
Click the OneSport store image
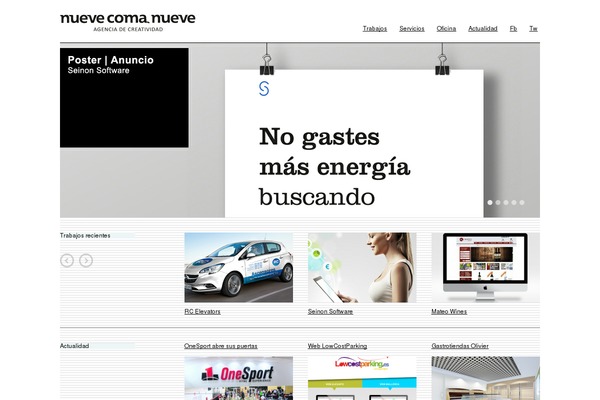[x=239, y=378]
